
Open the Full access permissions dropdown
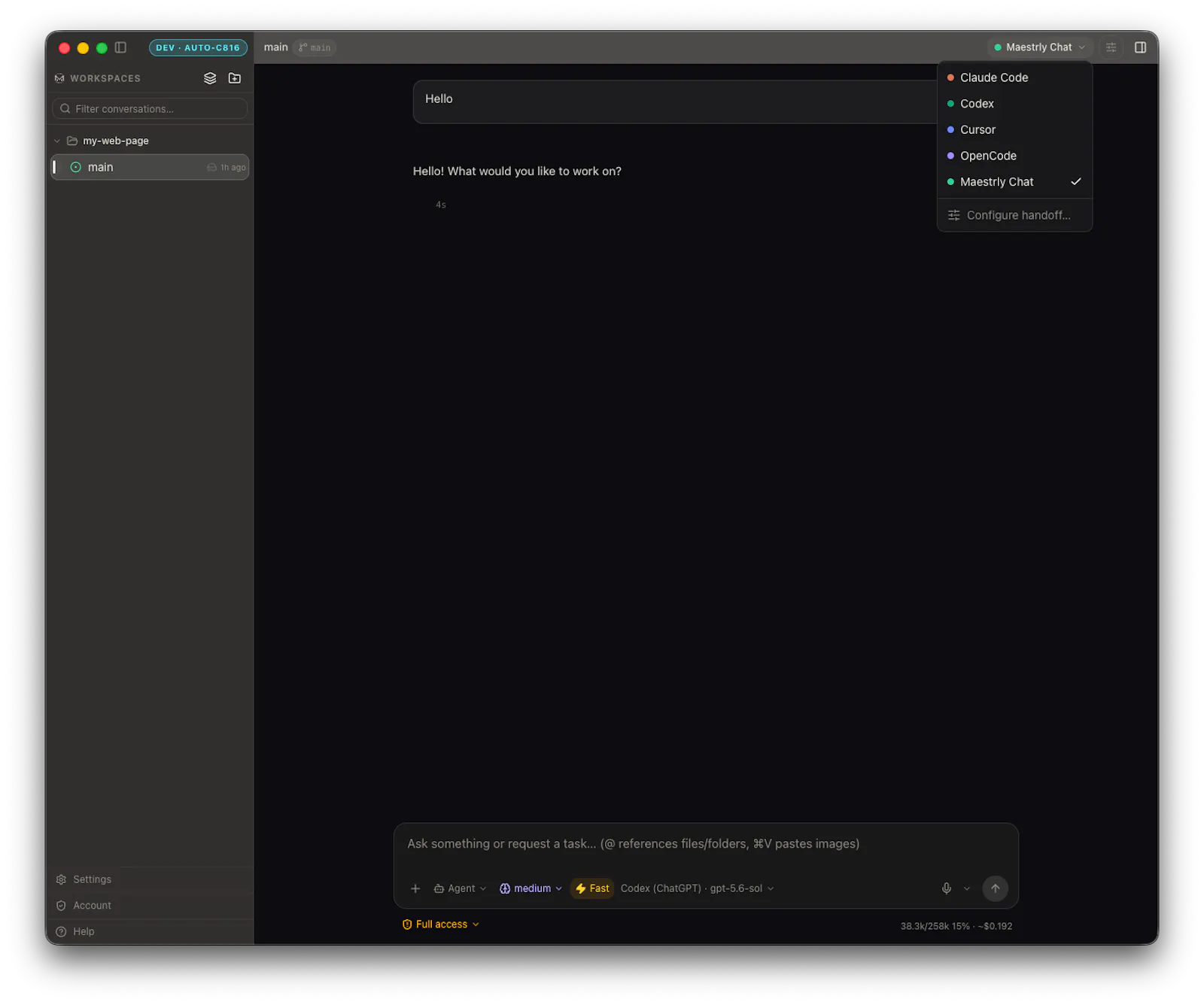click(x=441, y=925)
